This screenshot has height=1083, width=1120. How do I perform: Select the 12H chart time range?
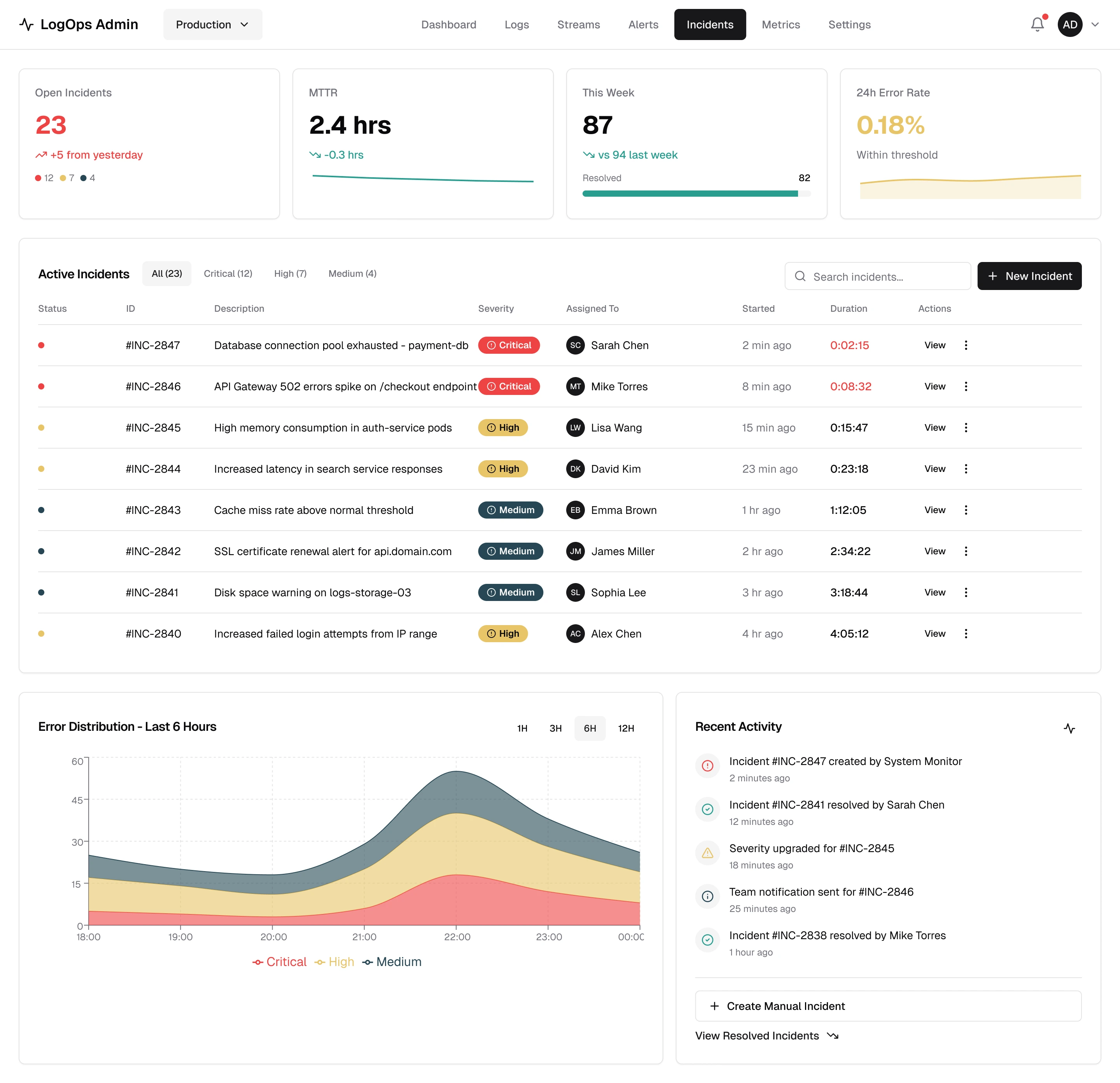[x=626, y=728]
